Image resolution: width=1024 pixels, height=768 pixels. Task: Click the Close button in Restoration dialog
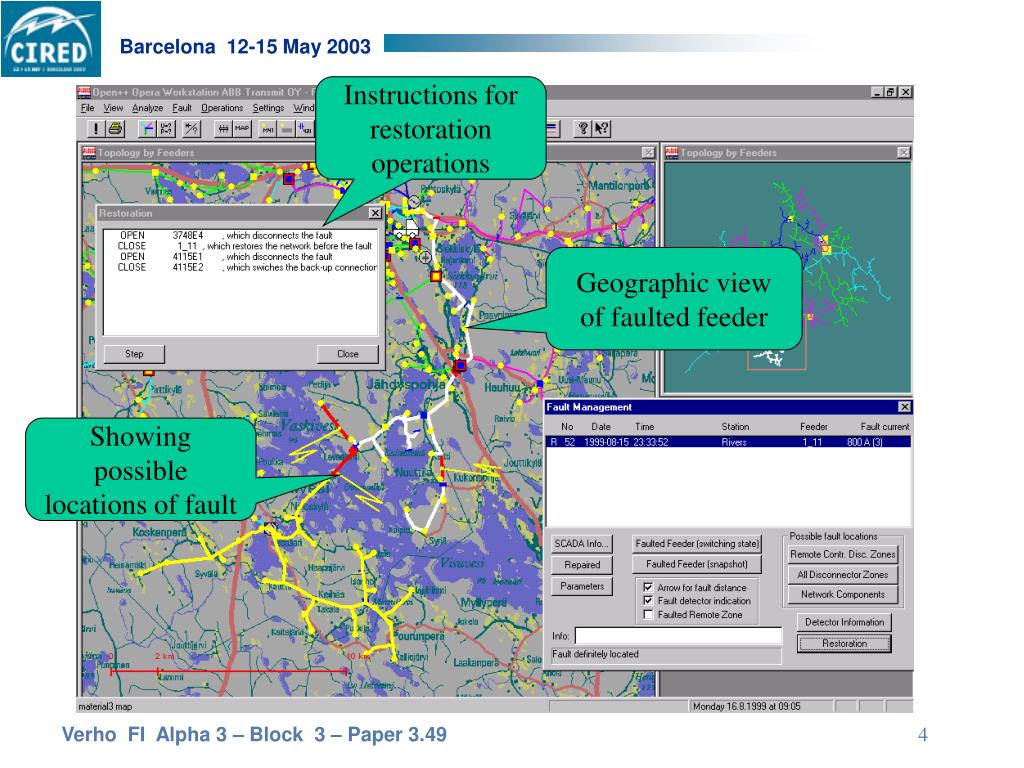(347, 354)
